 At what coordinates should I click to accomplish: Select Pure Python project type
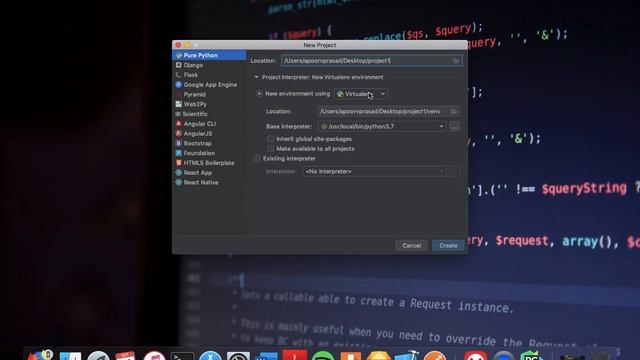pyautogui.click(x=209, y=55)
